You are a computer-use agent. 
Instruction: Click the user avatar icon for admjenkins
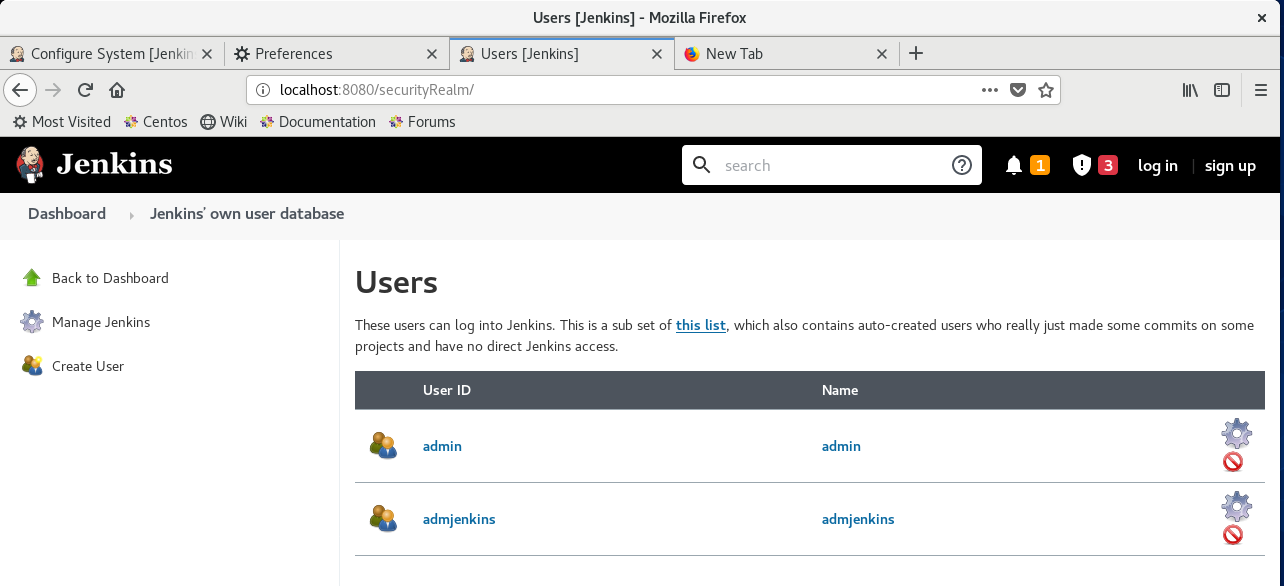tap(383, 519)
